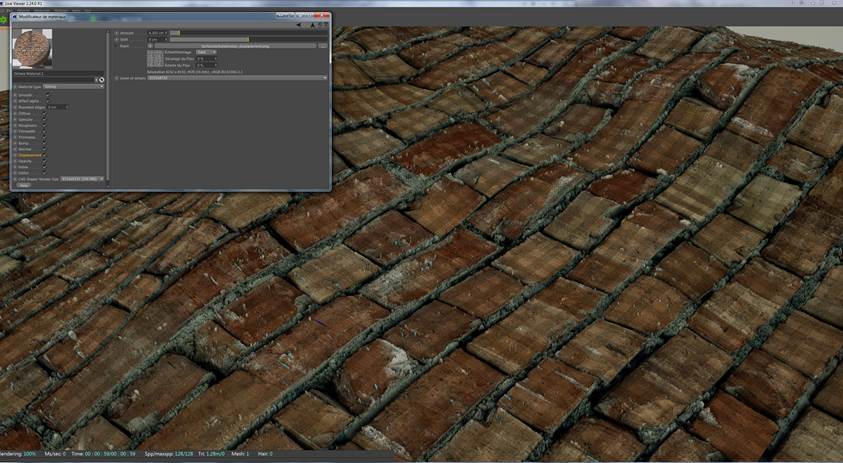Toggle the Diffuse channel checkbox

pos(45,113)
